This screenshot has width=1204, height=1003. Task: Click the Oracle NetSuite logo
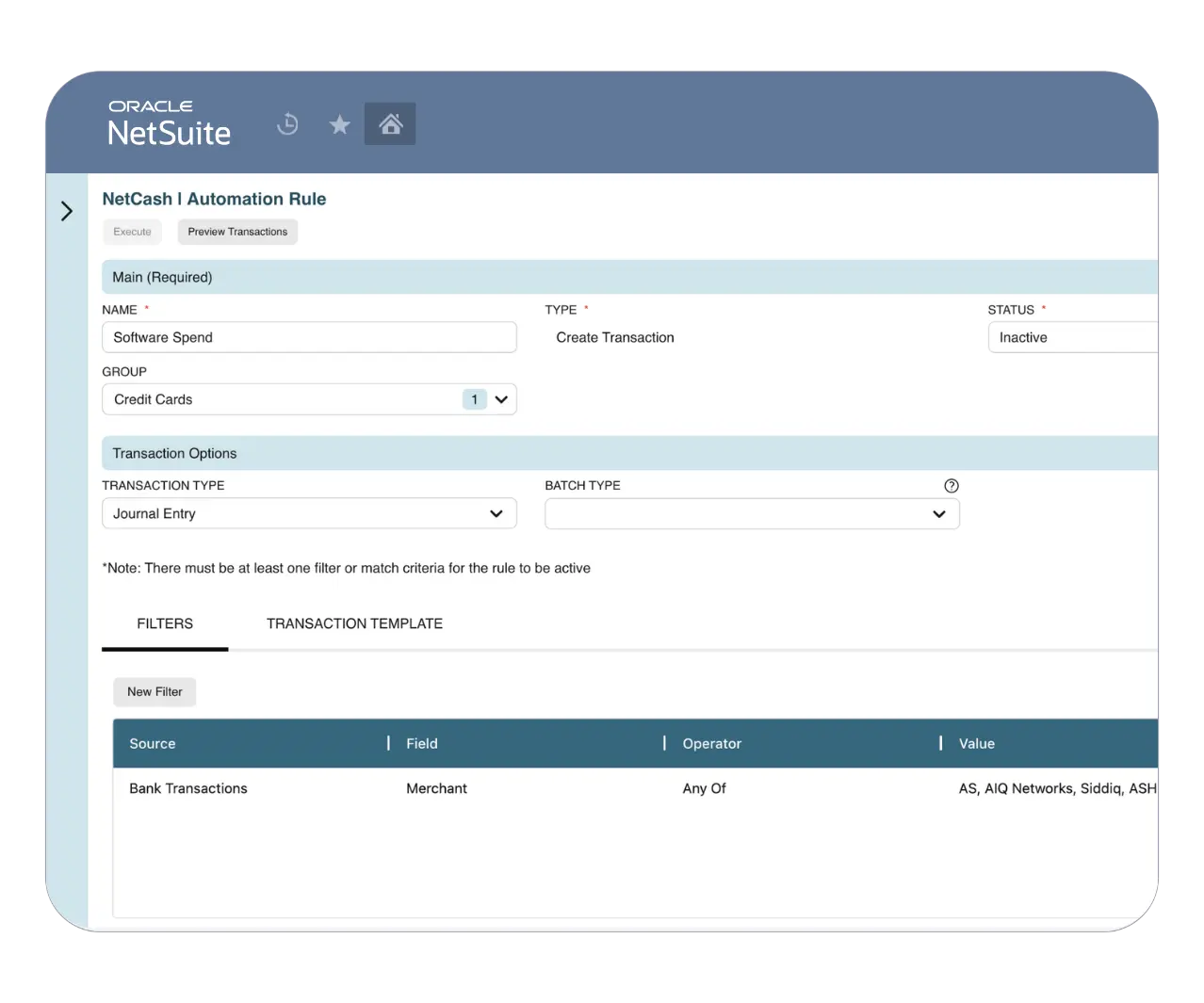169,123
